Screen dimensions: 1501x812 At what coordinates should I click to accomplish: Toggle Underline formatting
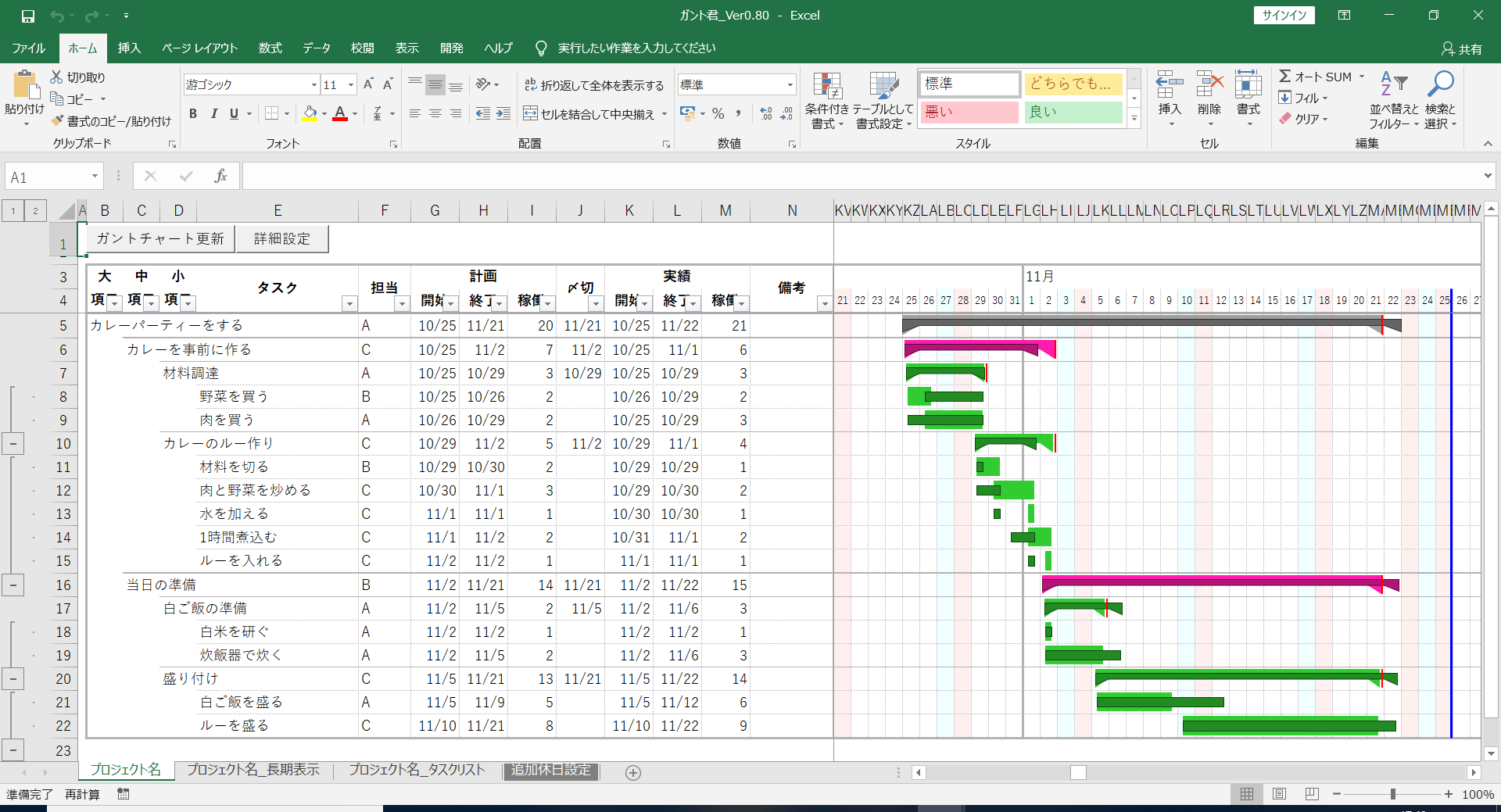pos(234,114)
